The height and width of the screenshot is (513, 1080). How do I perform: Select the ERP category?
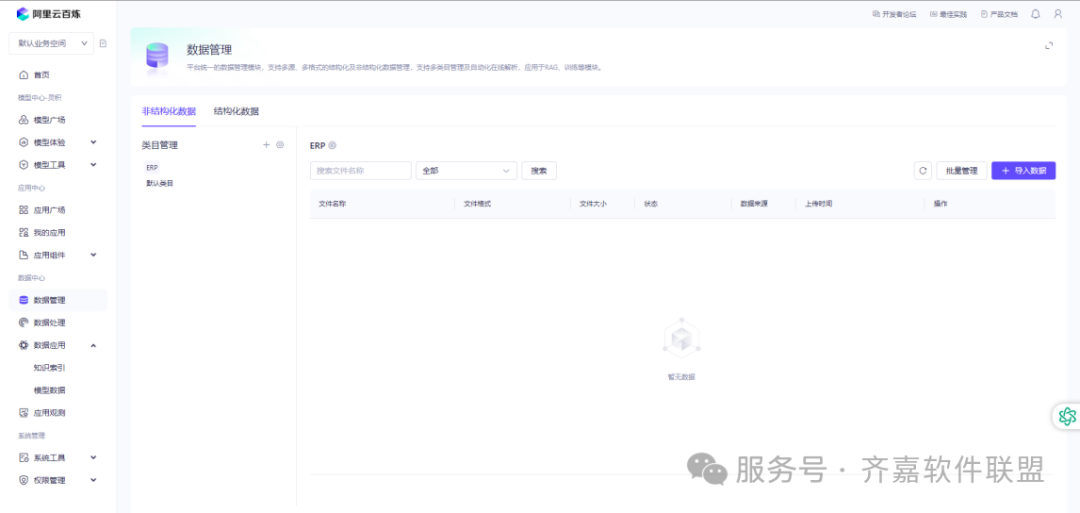click(152, 167)
